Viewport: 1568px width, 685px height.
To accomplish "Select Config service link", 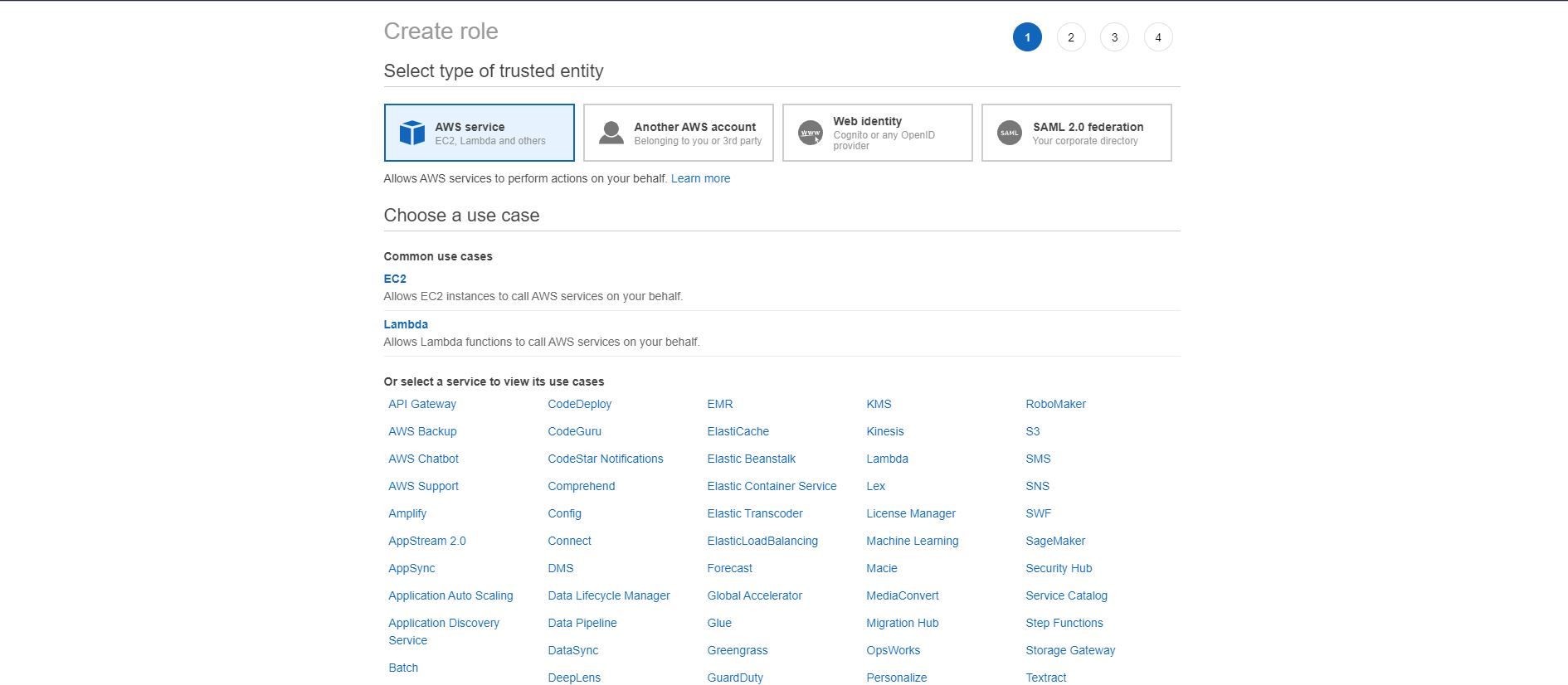I will (x=565, y=513).
